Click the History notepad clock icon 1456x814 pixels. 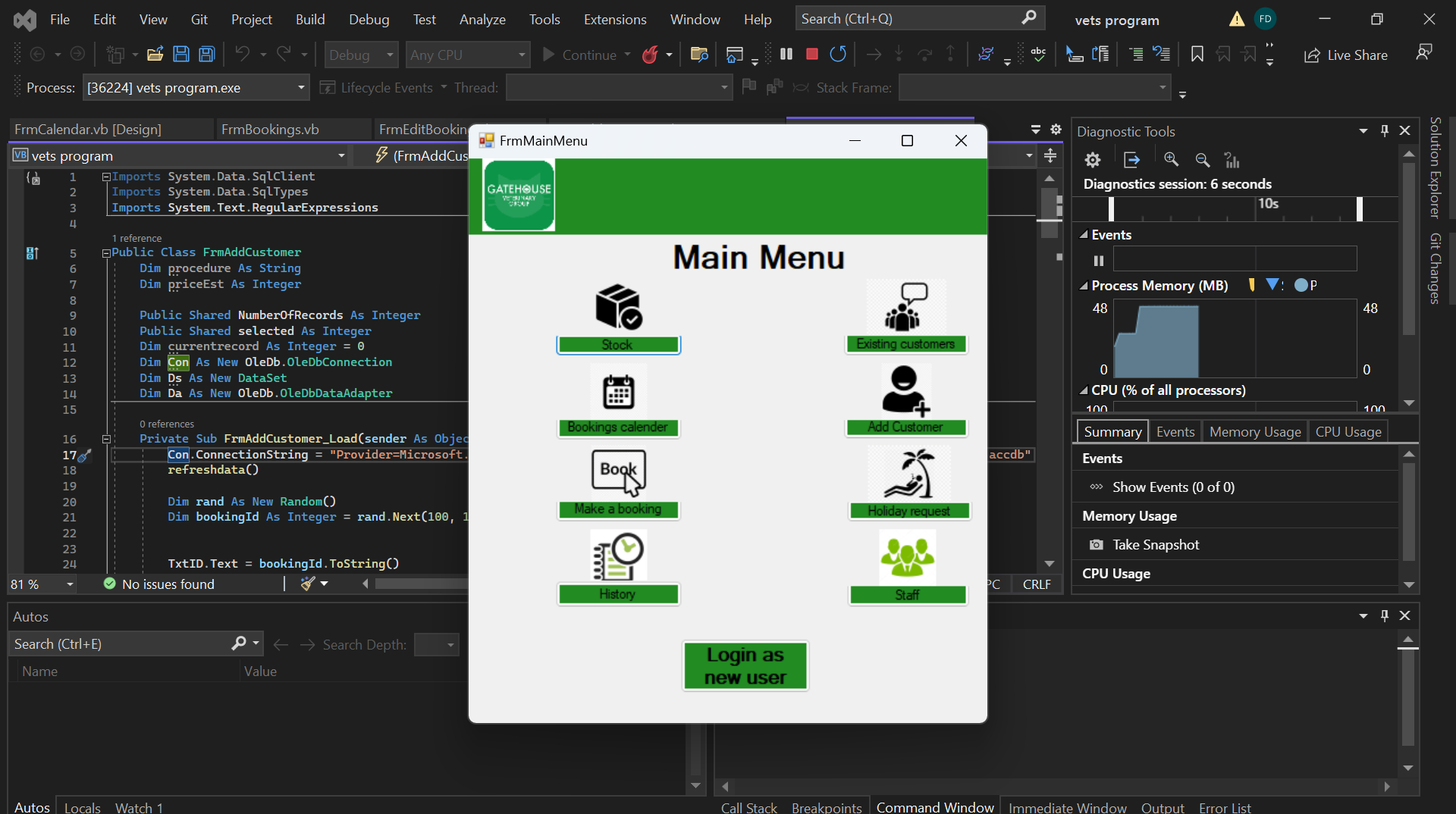point(618,556)
